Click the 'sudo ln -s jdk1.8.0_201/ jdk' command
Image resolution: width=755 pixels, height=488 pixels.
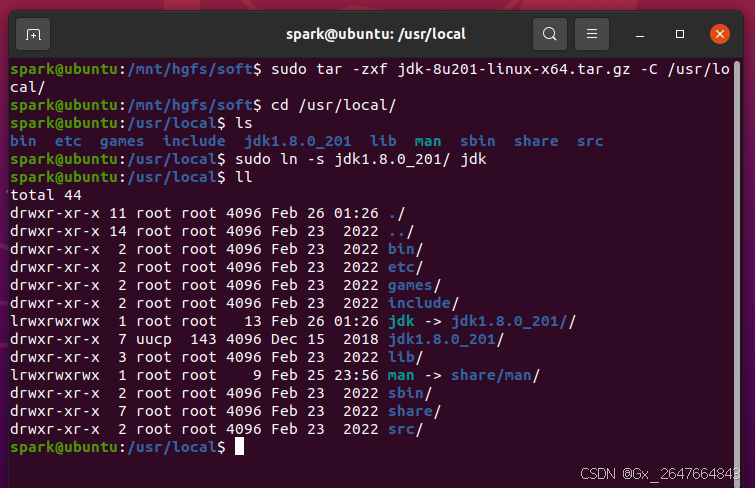361,159
